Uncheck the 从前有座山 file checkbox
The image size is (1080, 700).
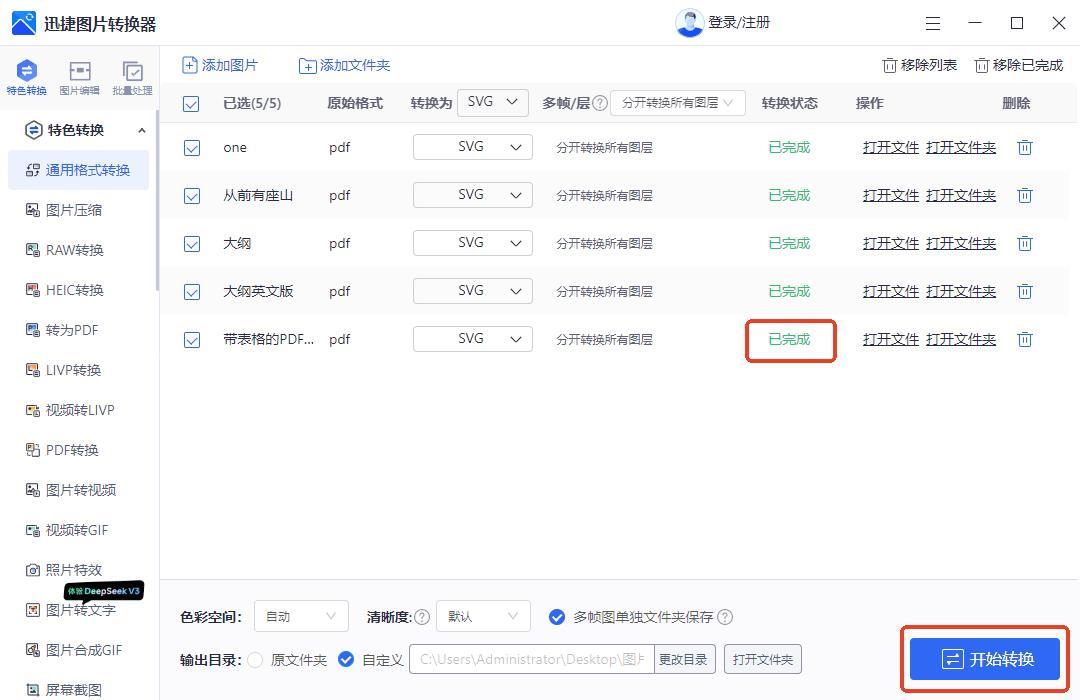coord(192,196)
